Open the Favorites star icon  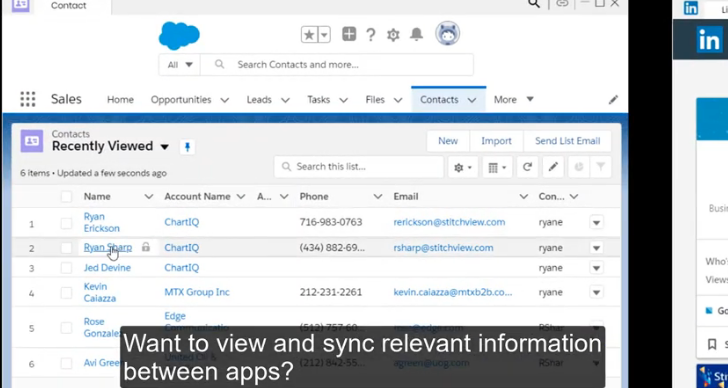tap(309, 35)
